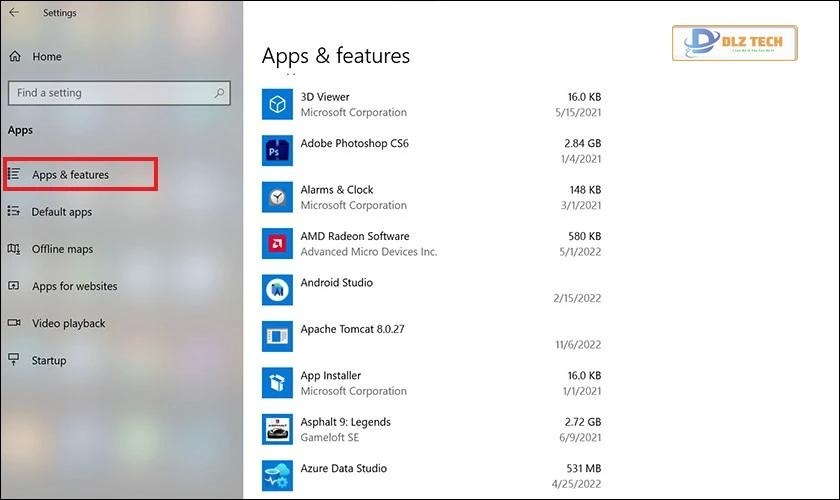Focus the Find a setting field
The height and width of the screenshot is (500, 840).
119,93
